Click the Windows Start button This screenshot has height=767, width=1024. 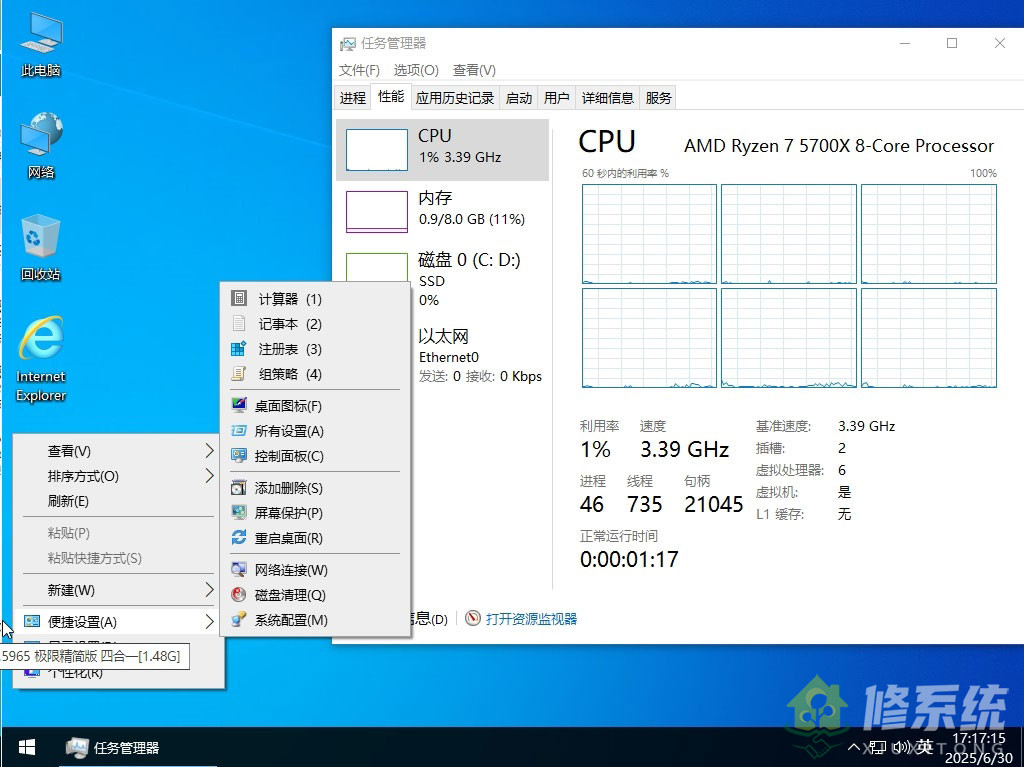tap(25, 747)
